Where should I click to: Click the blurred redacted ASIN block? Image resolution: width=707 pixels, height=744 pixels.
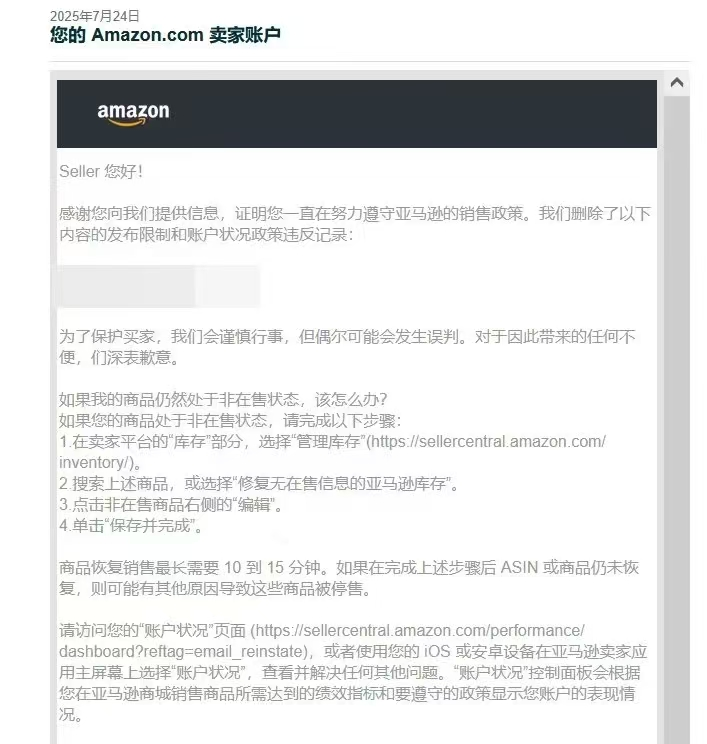coord(159,286)
